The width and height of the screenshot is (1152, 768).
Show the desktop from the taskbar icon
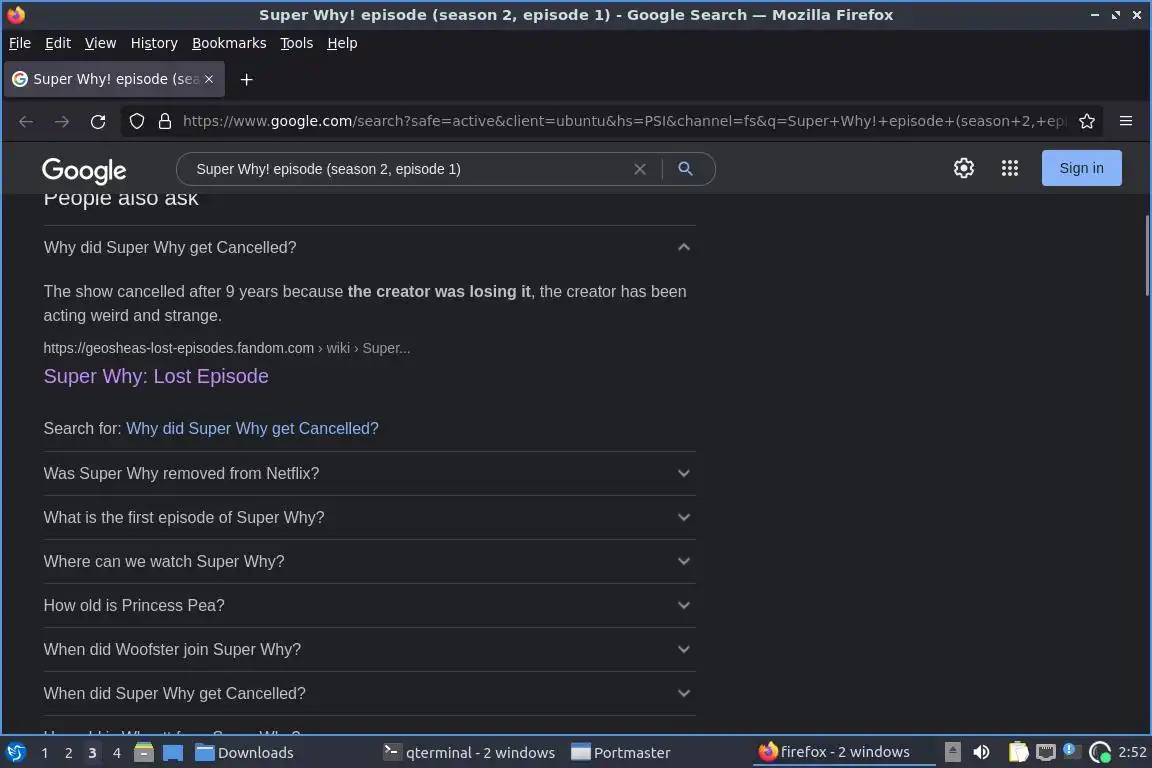pos(173,753)
